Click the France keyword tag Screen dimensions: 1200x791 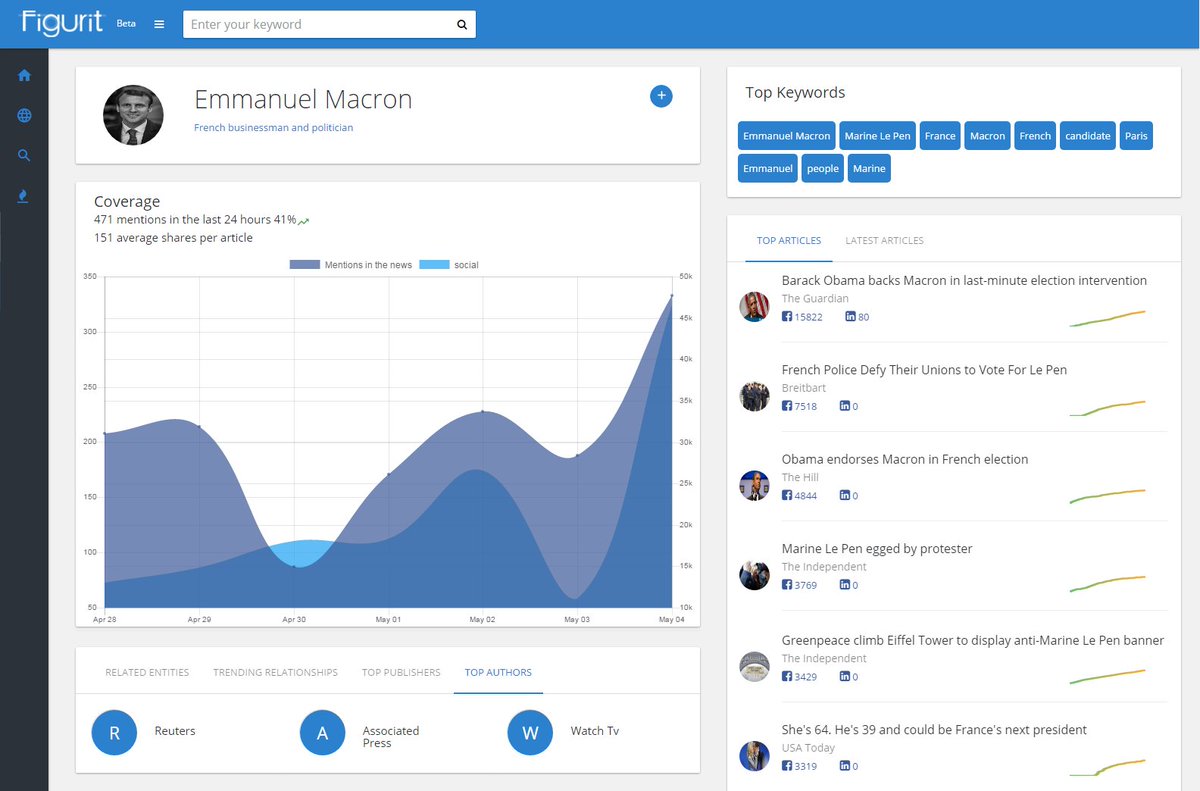[x=940, y=136]
